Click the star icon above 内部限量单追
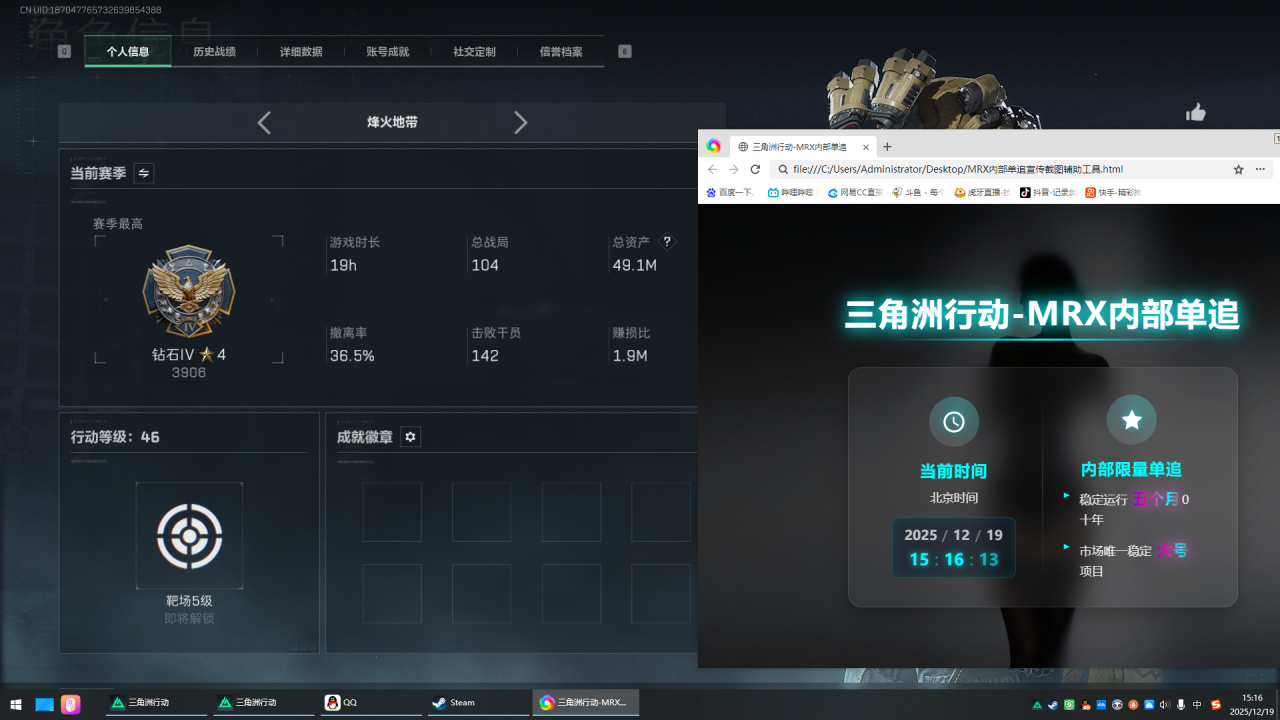1280x720 pixels. pos(1131,419)
